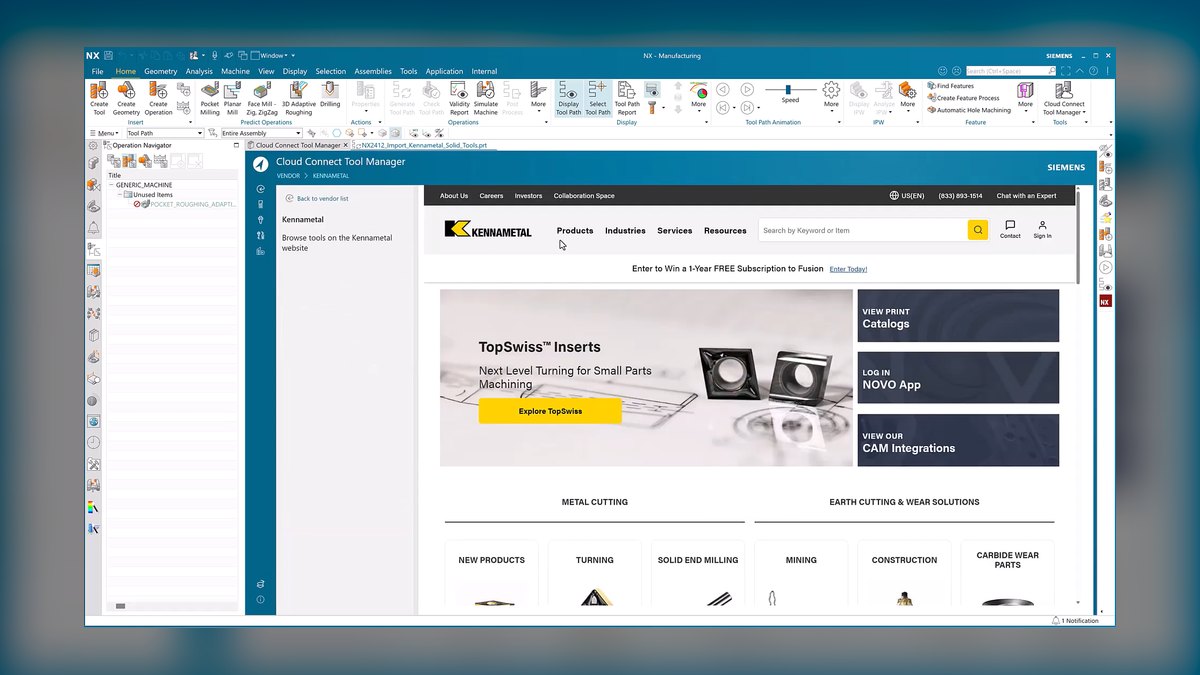Toggle Display Tool Path
The width and height of the screenshot is (1200, 675).
click(568, 98)
